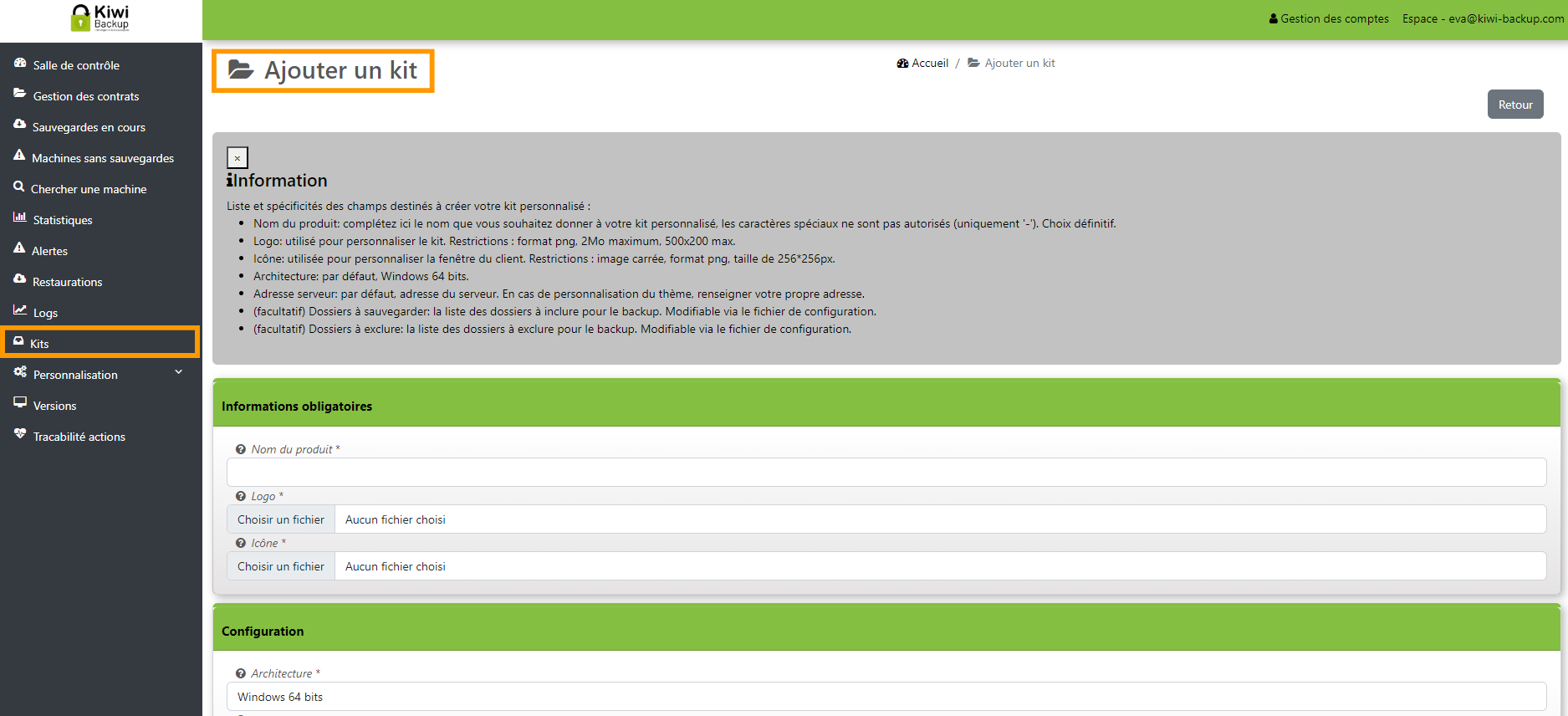
Task: Click the Kiwi Backup logo
Action: click(x=100, y=18)
